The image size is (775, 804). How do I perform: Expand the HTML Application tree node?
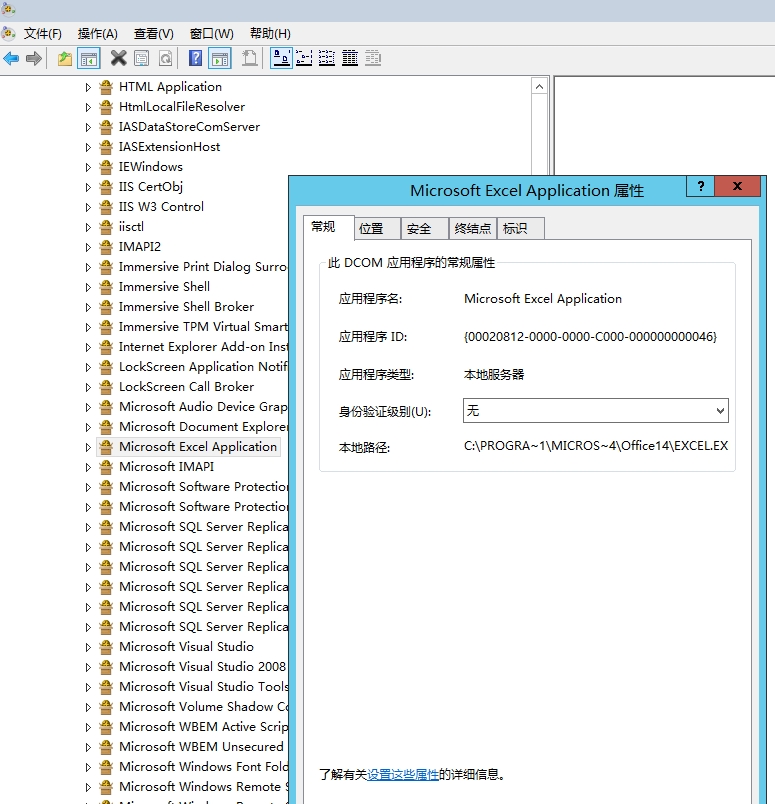[x=88, y=88]
